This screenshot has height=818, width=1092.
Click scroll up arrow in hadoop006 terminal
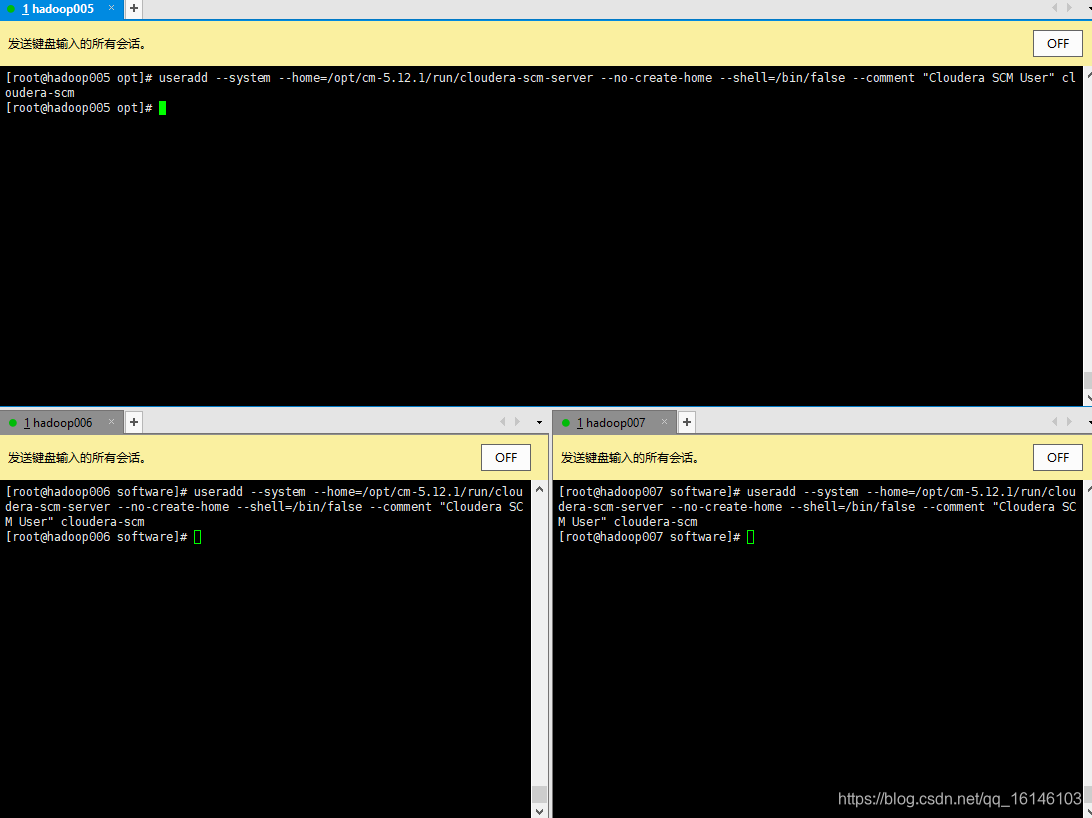click(x=539, y=489)
